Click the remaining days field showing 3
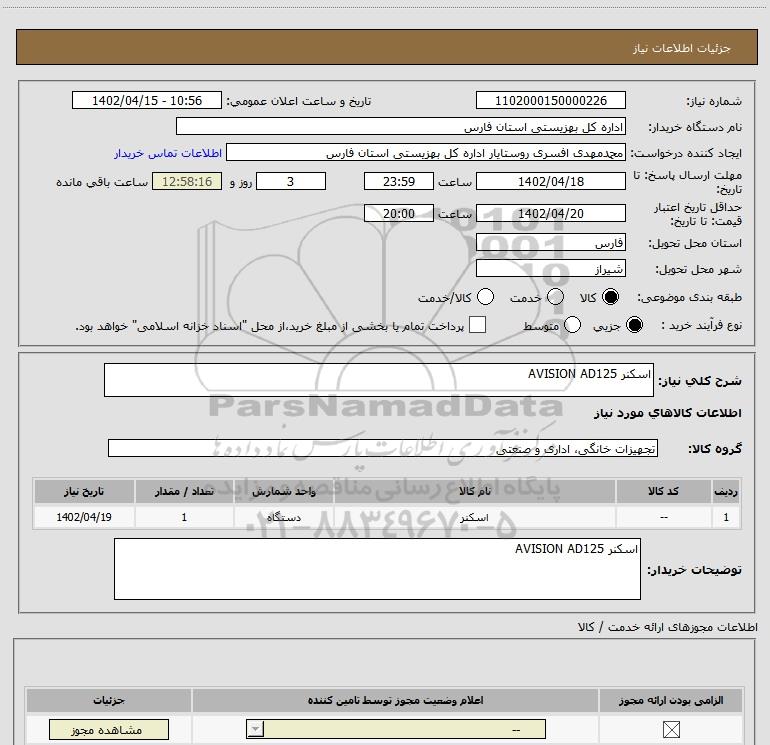This screenshot has width=770, height=745. [x=291, y=181]
